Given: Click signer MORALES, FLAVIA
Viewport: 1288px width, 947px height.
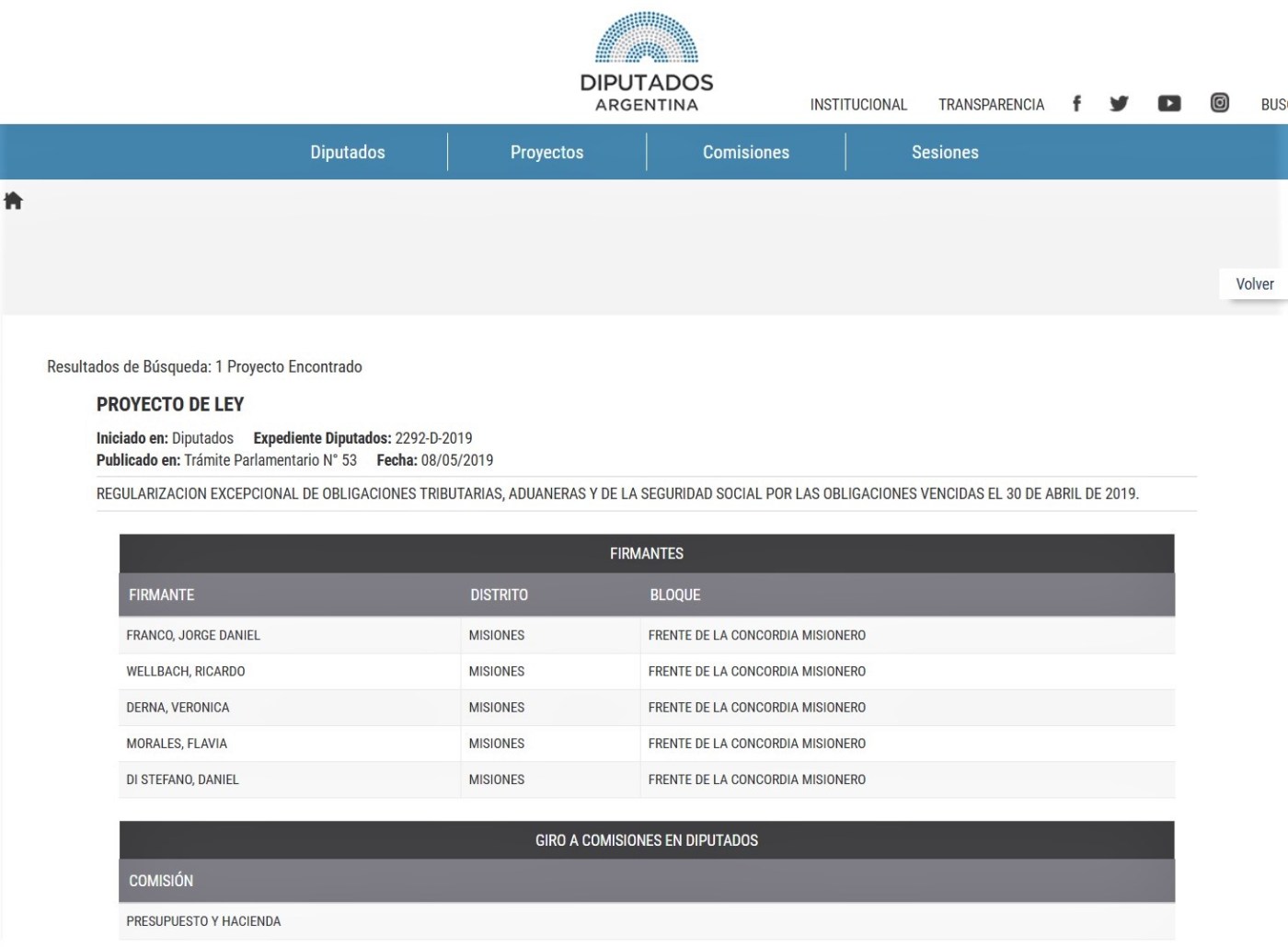Looking at the screenshot, I should pos(177,743).
